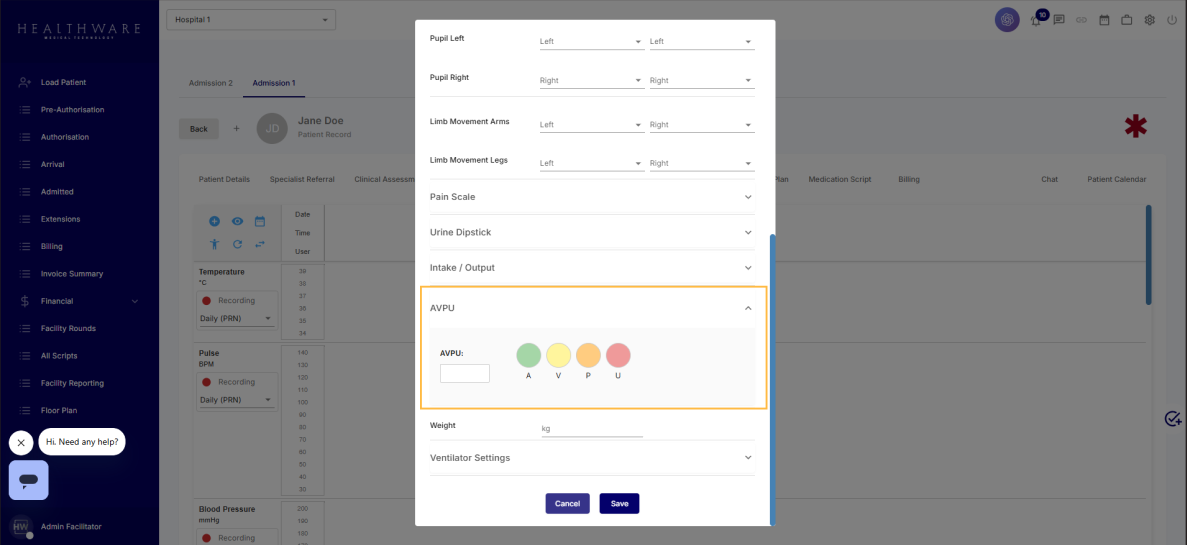Click the calendar icon in top bar

(x=1104, y=20)
